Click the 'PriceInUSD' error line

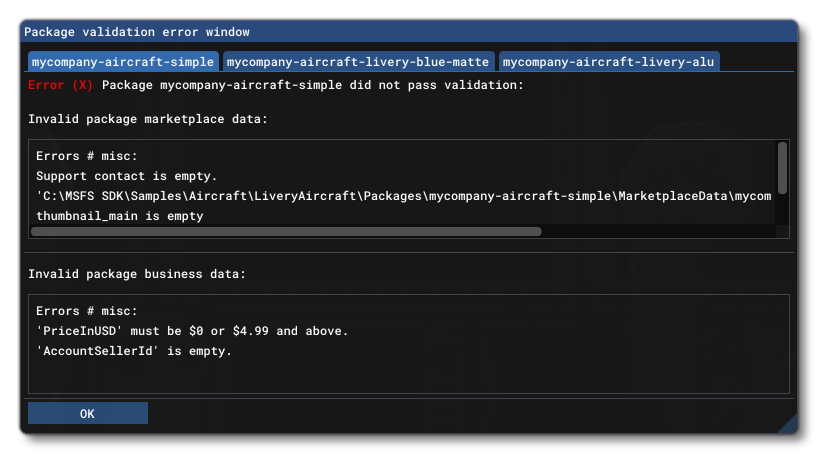[x=192, y=331]
